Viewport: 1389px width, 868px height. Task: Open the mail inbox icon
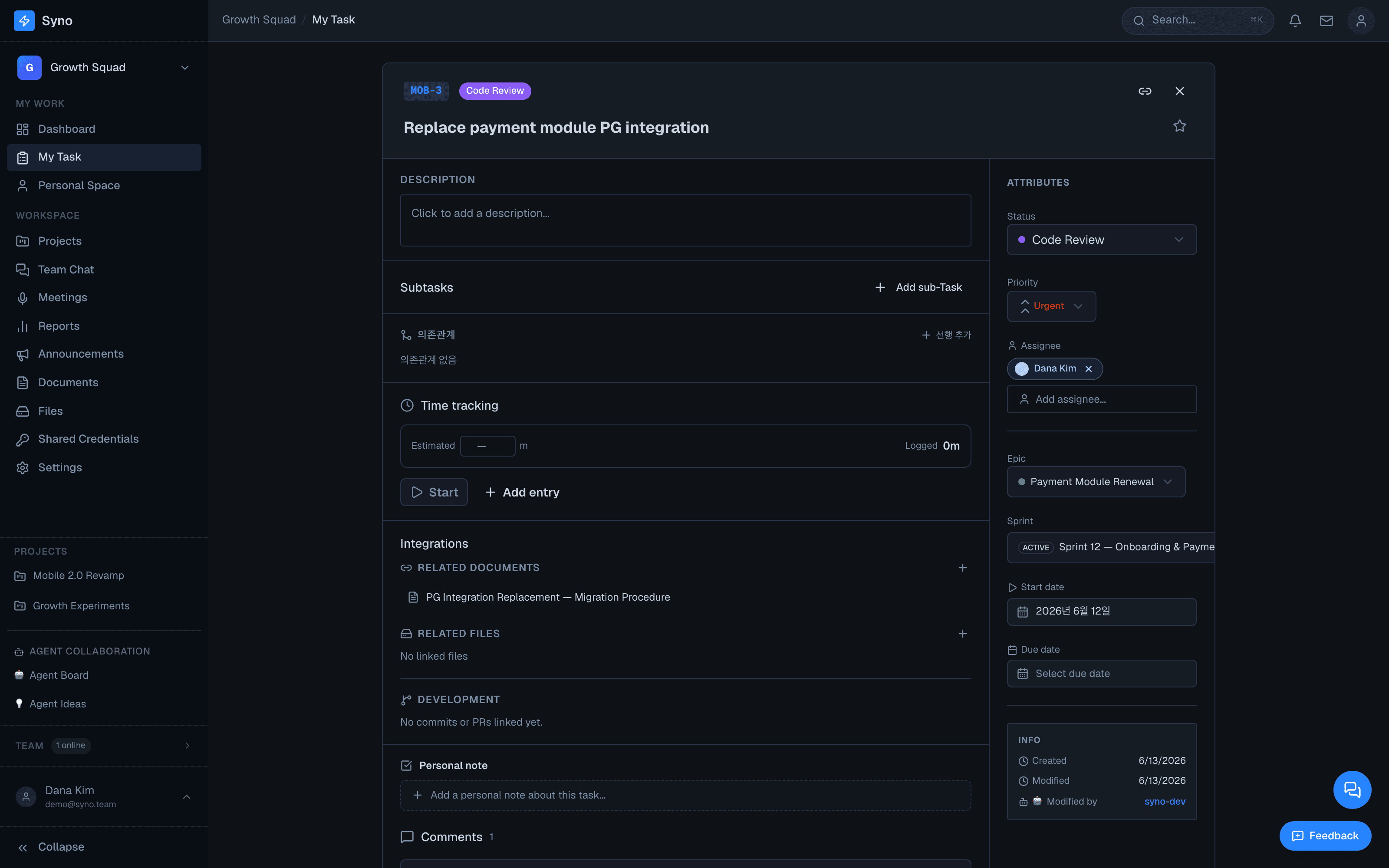[1326, 21]
